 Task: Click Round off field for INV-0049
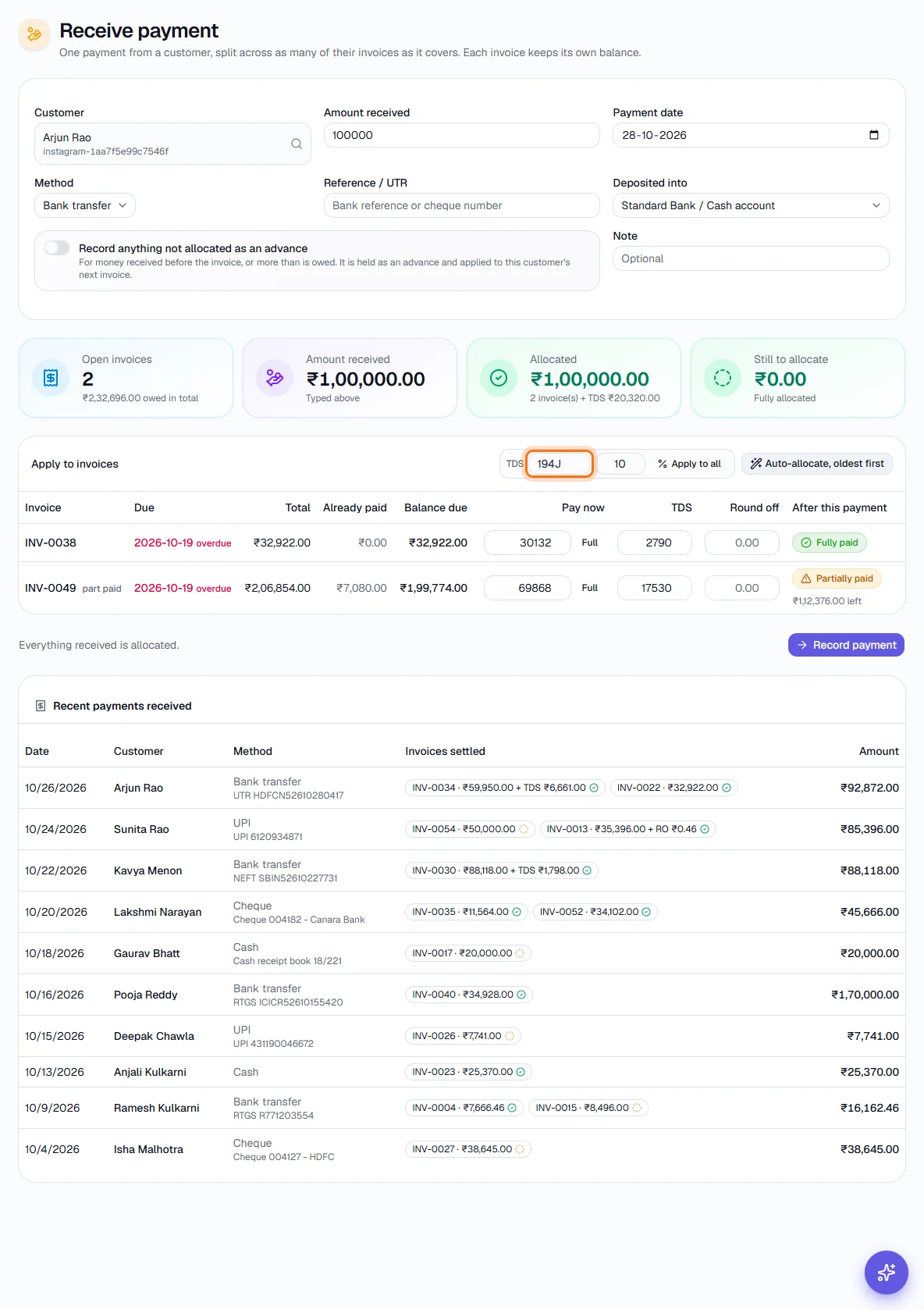(x=742, y=588)
